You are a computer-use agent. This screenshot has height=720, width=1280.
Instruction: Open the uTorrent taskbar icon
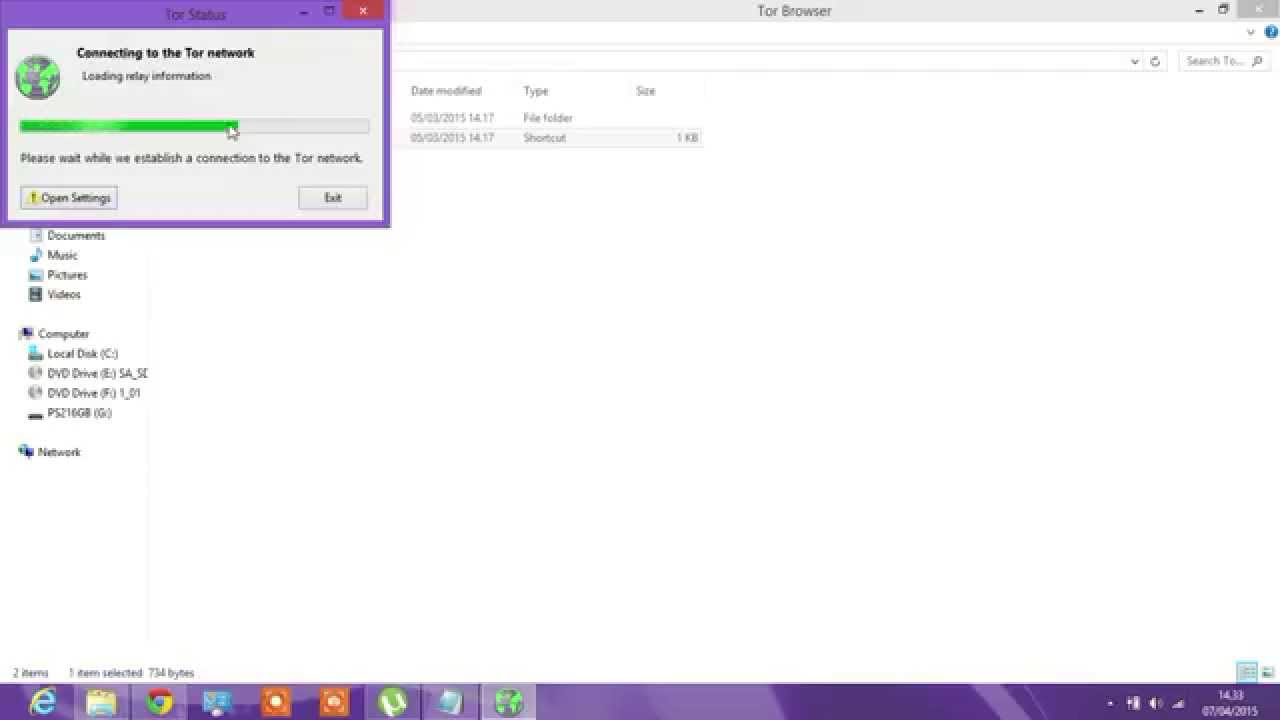(x=392, y=702)
